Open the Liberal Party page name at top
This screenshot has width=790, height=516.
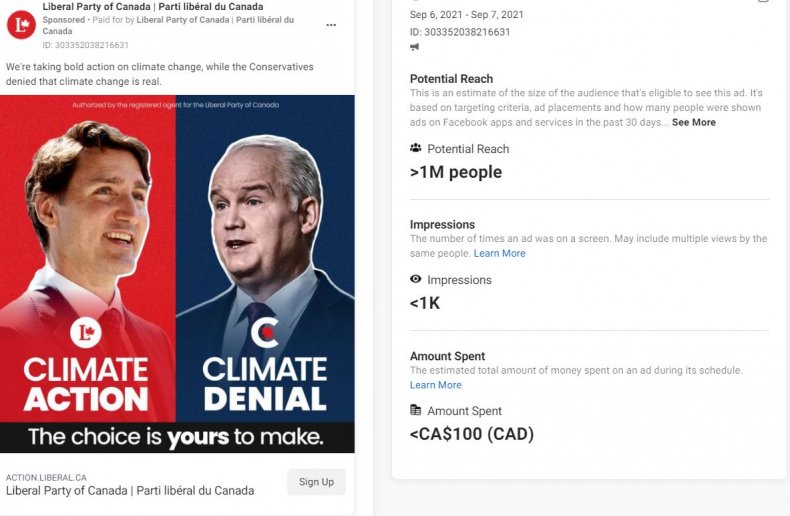(x=153, y=7)
